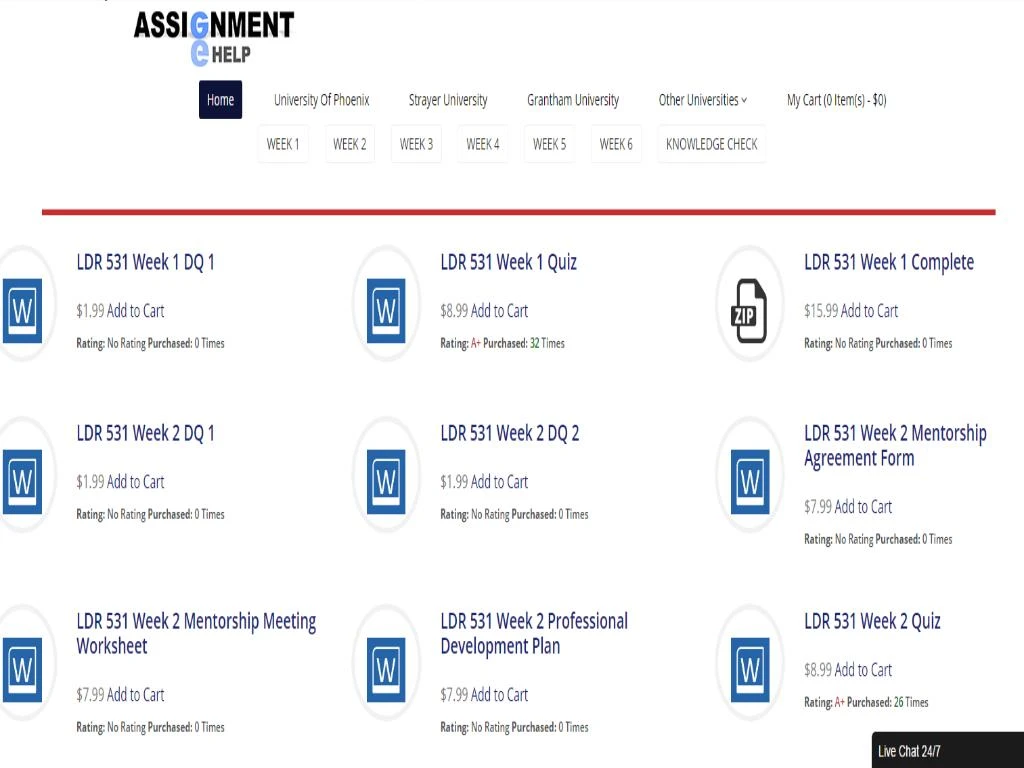This screenshot has width=1024, height=768.
Task: Click the Word icon beside Mentorship Meeting Worksheet
Action: pyautogui.click(x=22, y=670)
